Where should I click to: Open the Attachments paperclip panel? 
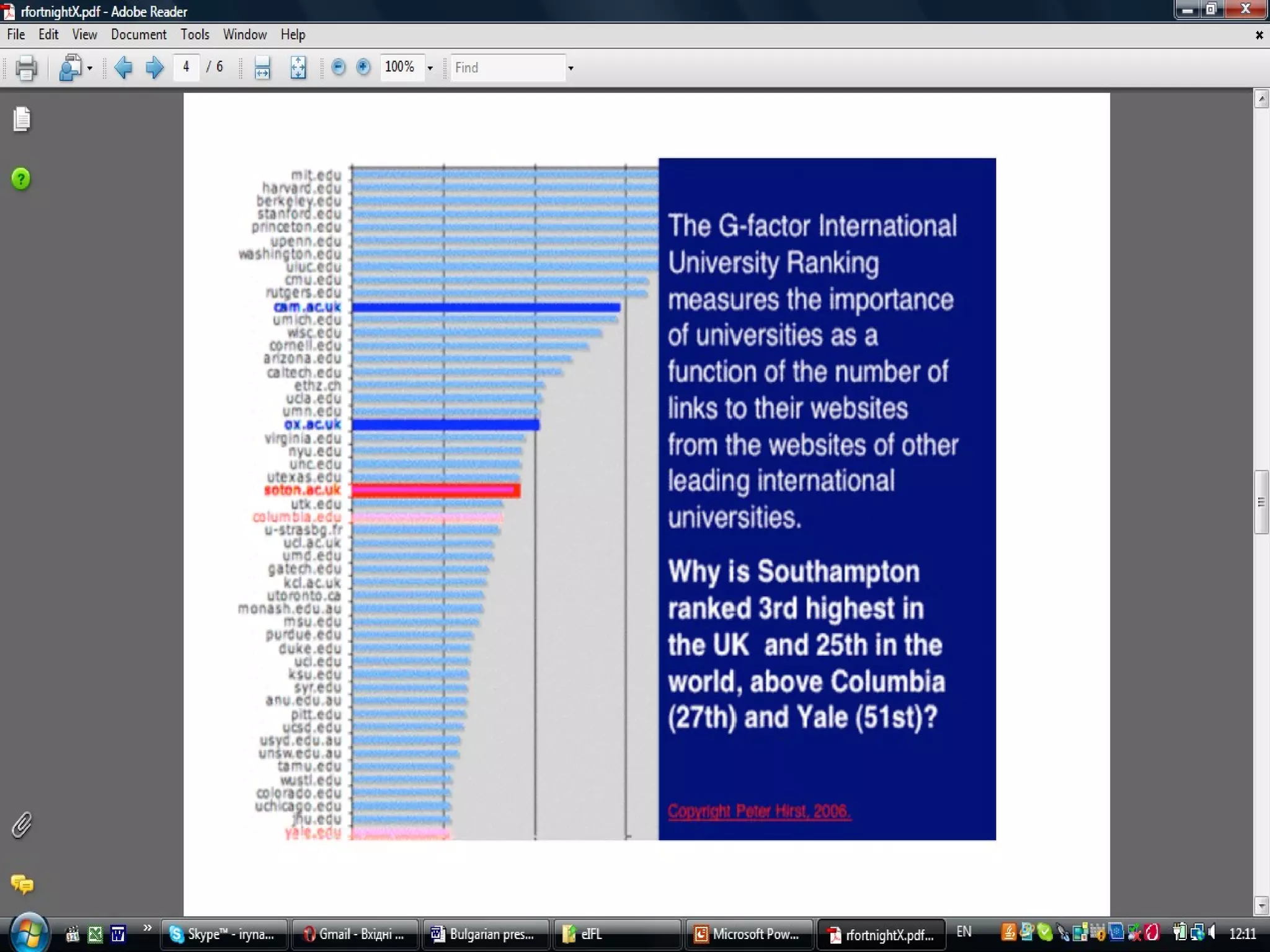point(22,825)
